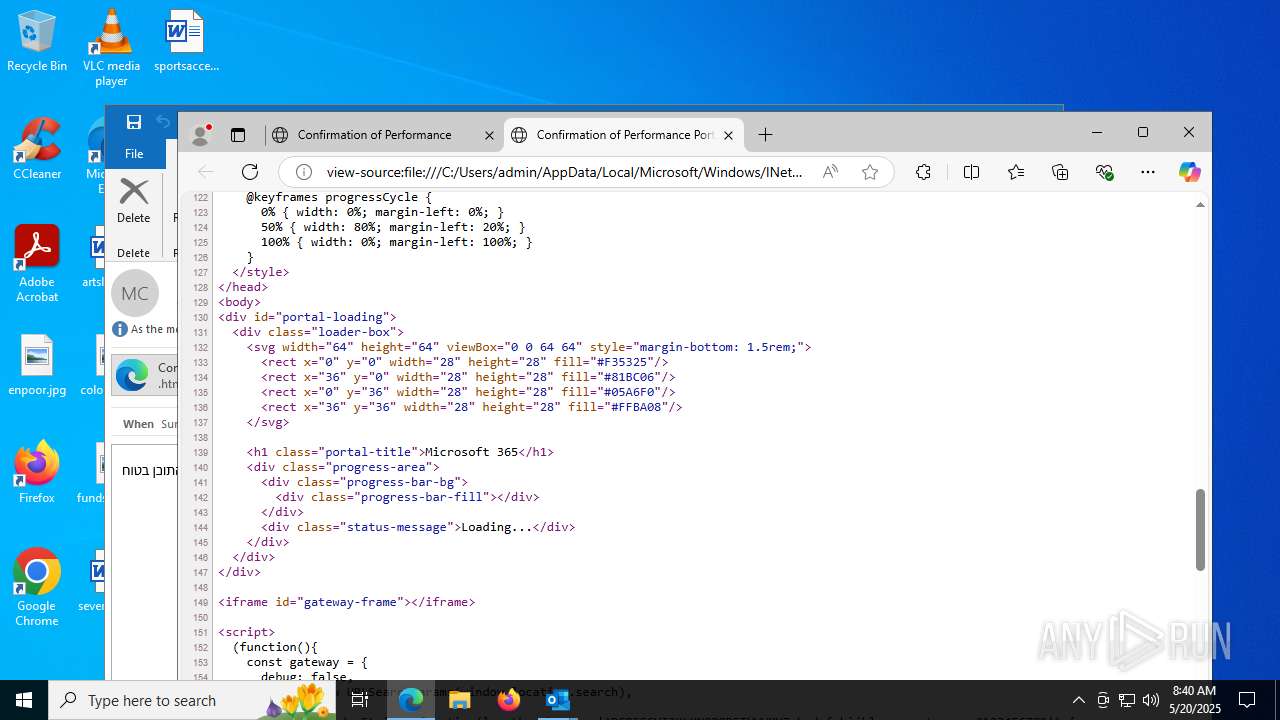Open the tab actions menu icon
The image size is (1280, 720).
point(238,134)
